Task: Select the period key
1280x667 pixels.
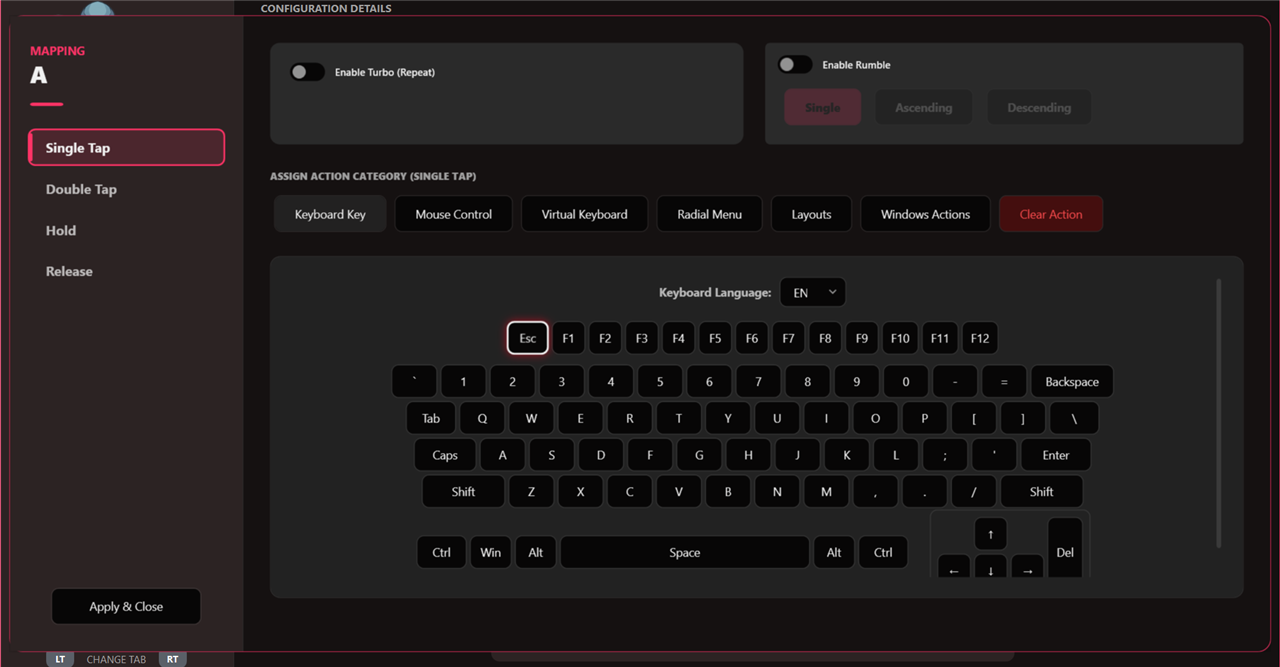Action: coord(924,491)
